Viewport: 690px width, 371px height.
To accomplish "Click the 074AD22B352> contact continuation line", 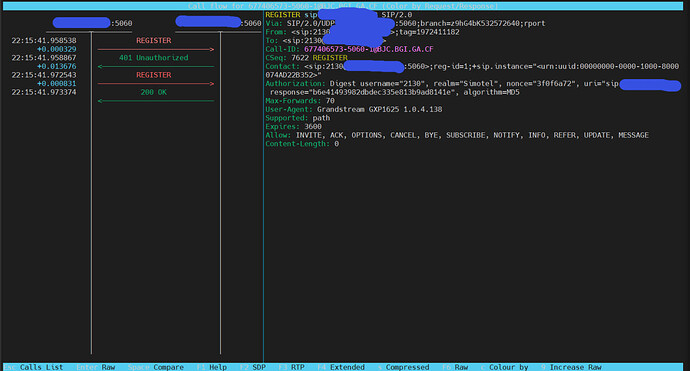I will click(294, 75).
